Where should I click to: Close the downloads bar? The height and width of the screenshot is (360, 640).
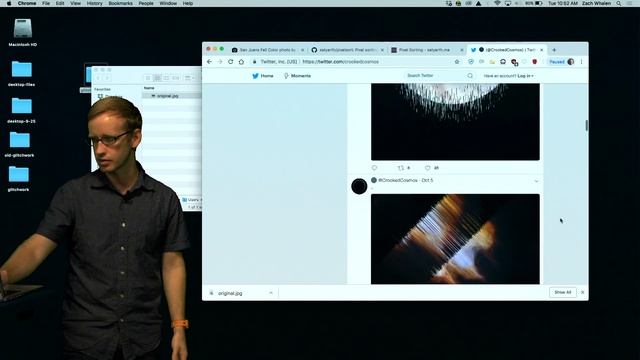582,292
